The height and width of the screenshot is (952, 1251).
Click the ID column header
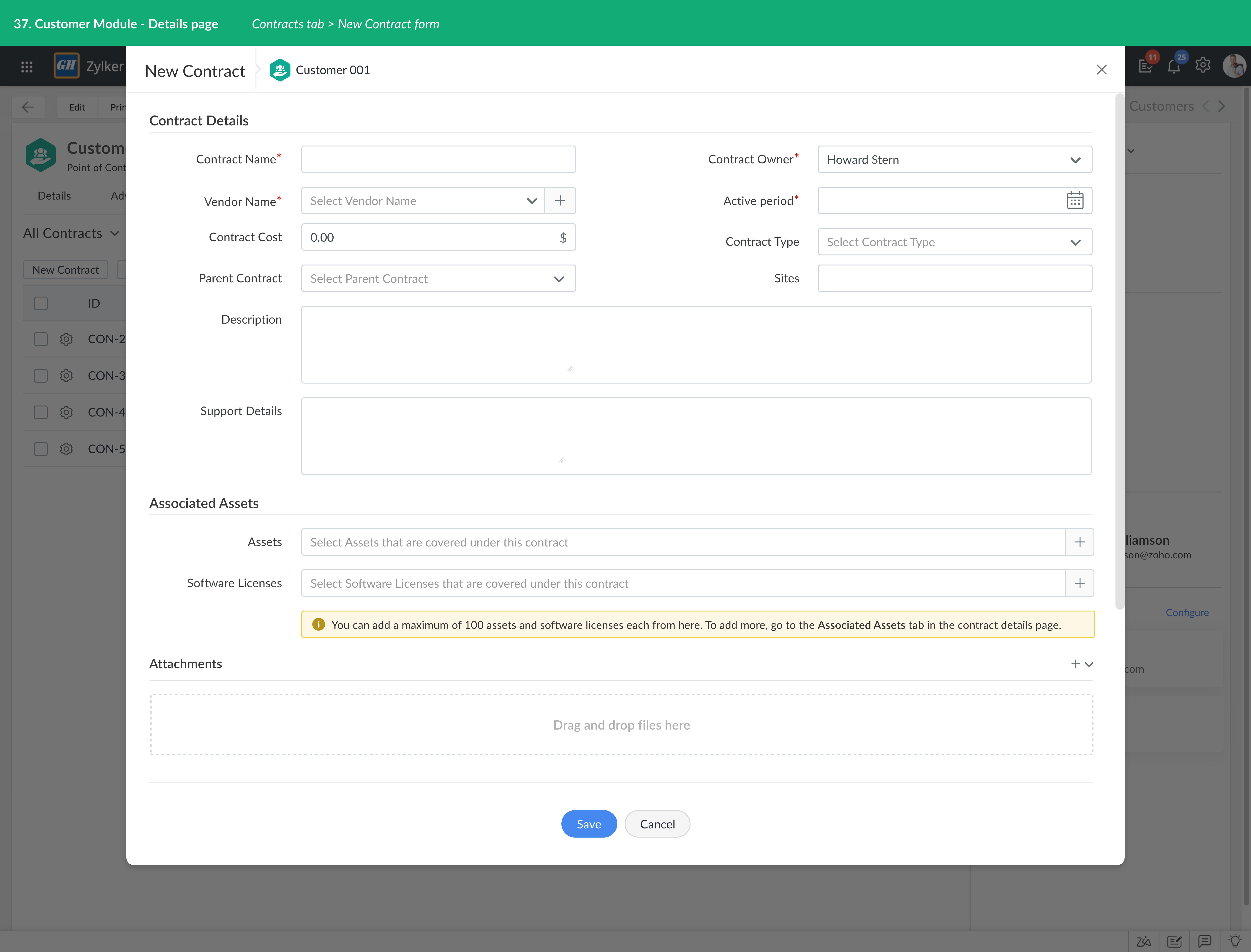pos(94,303)
